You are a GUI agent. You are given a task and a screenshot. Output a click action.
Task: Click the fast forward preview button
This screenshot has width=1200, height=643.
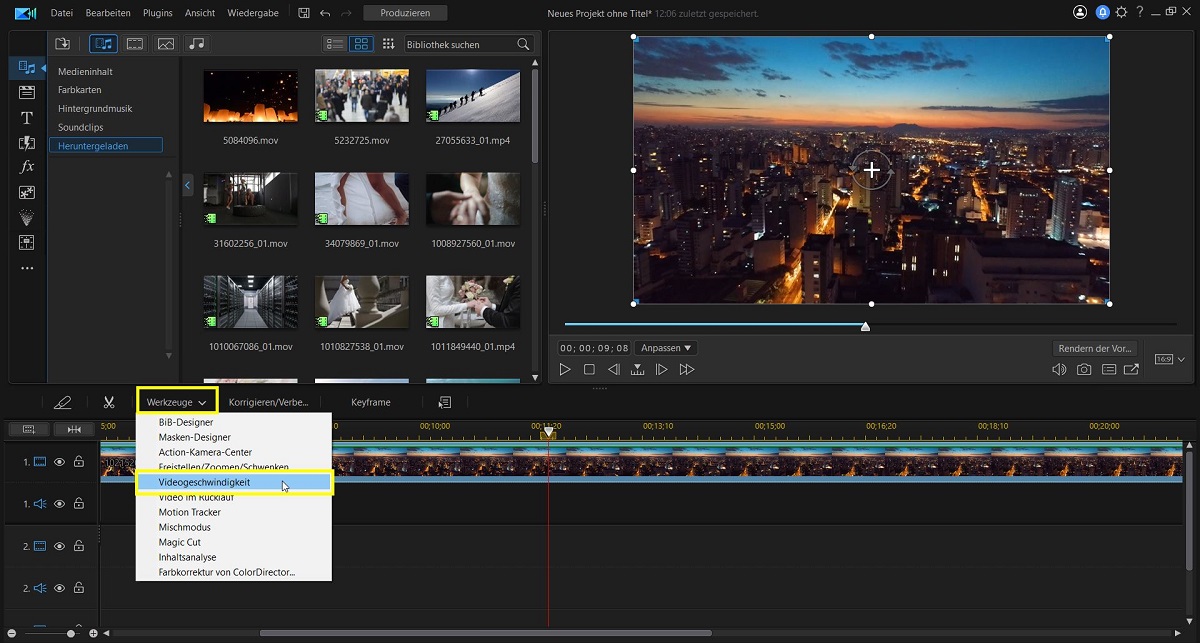[686, 370]
